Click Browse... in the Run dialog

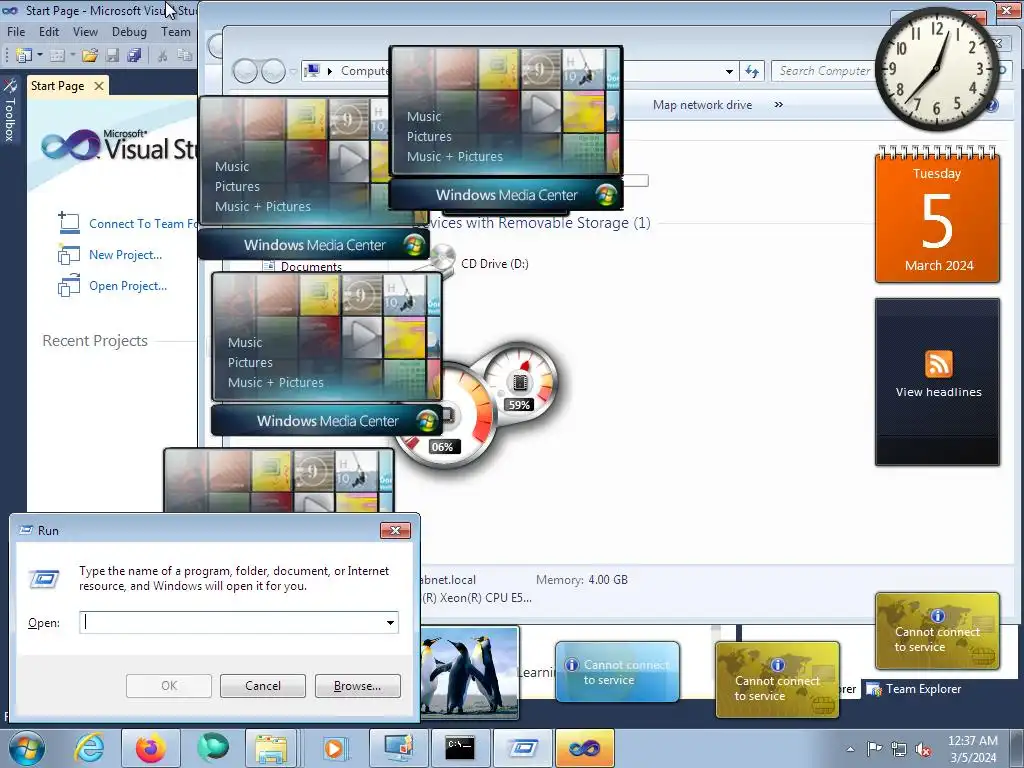[357, 686]
